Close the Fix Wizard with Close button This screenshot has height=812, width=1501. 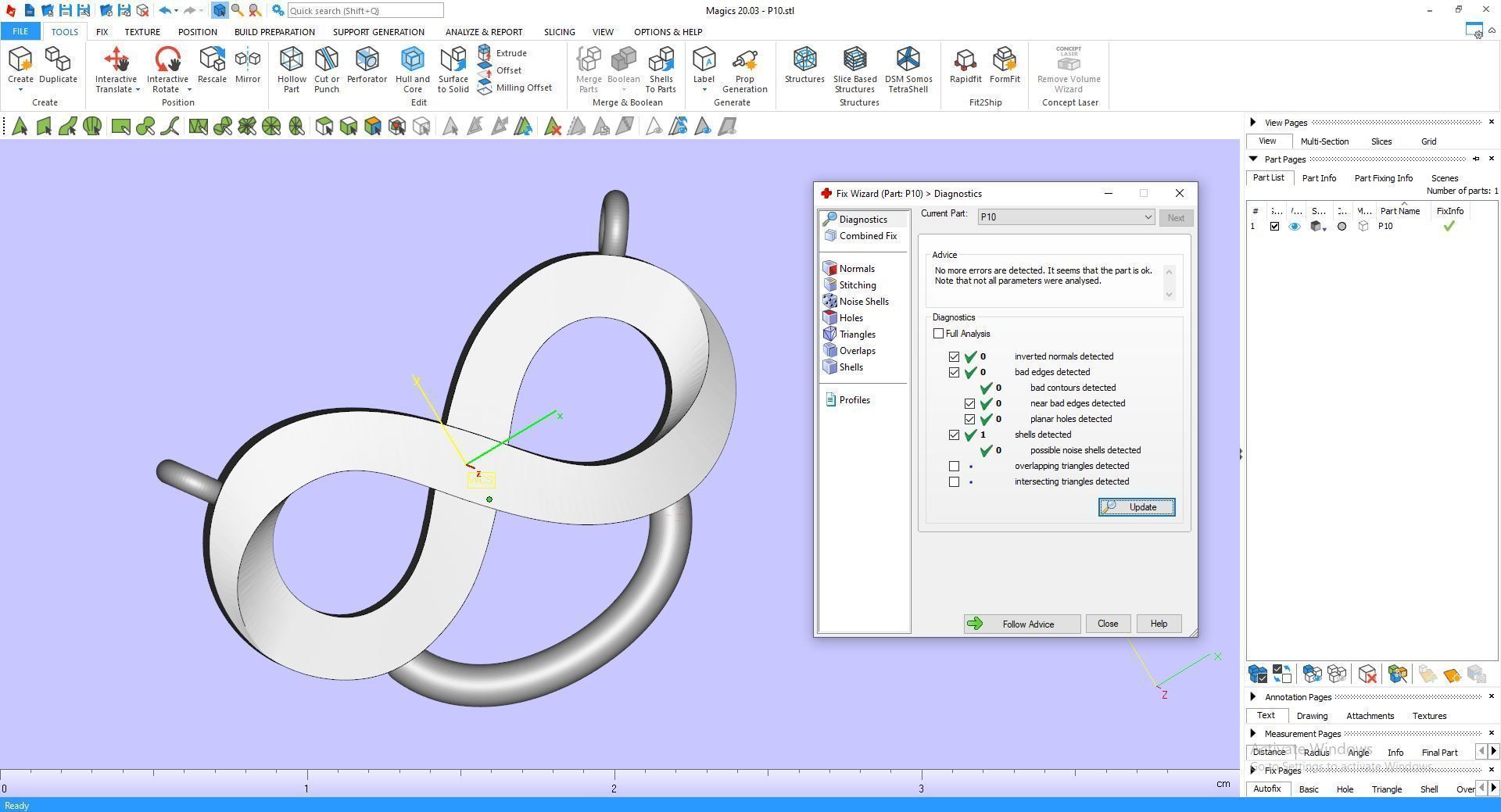point(1107,624)
